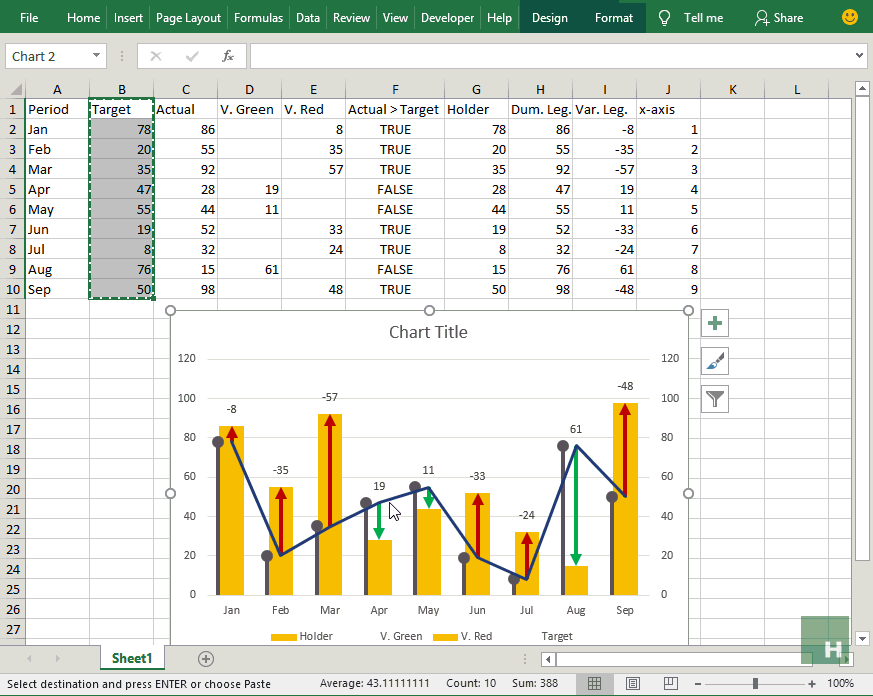The width and height of the screenshot is (873, 696).
Task: Click the x-axis header cell
Action: pos(668,109)
